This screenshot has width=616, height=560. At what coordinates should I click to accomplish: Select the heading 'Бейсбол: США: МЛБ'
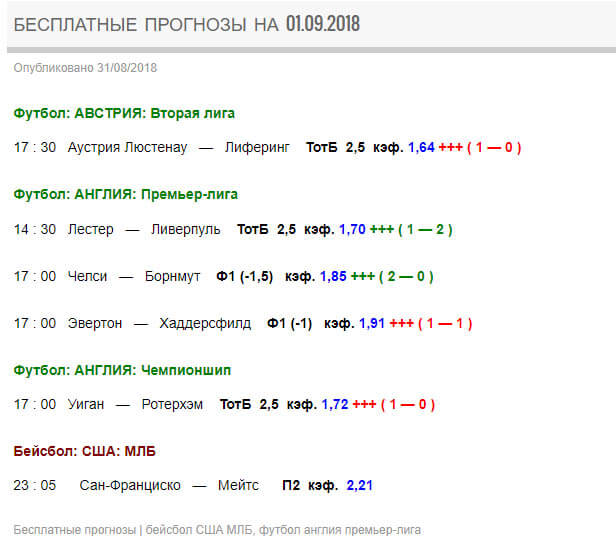pos(84,452)
